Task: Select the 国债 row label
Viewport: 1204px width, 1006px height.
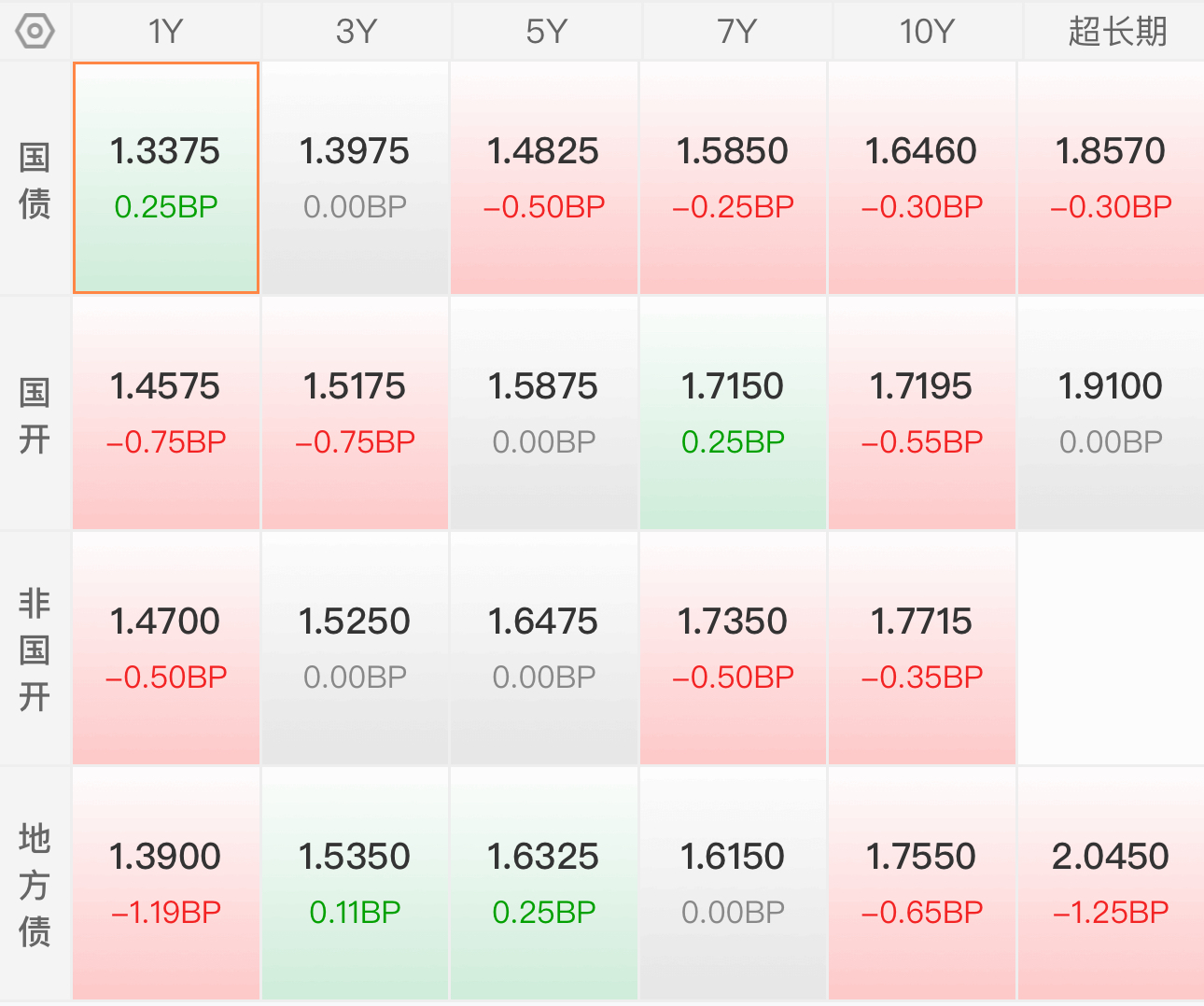Action: point(35,180)
